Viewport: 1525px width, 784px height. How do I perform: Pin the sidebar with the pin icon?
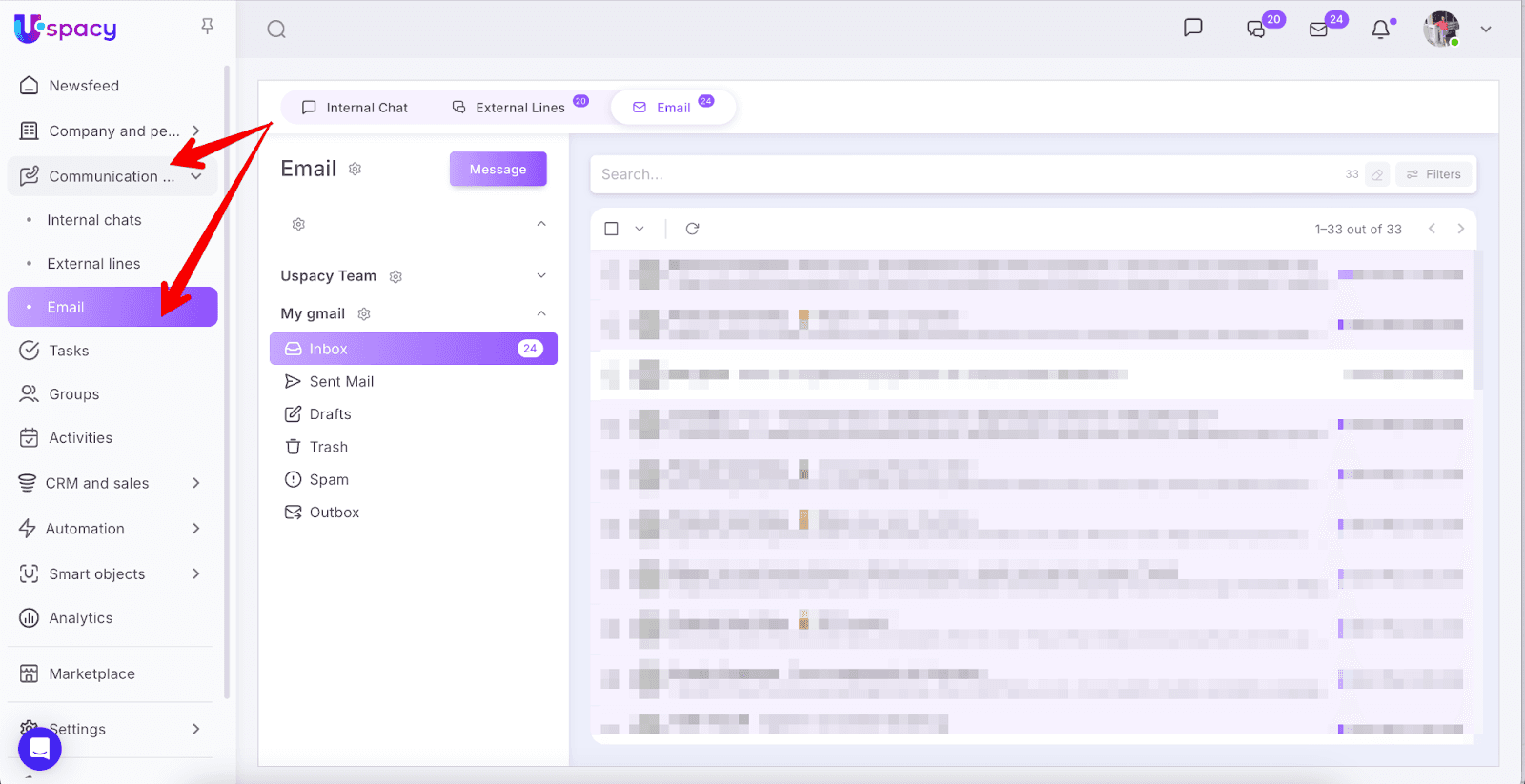click(207, 27)
